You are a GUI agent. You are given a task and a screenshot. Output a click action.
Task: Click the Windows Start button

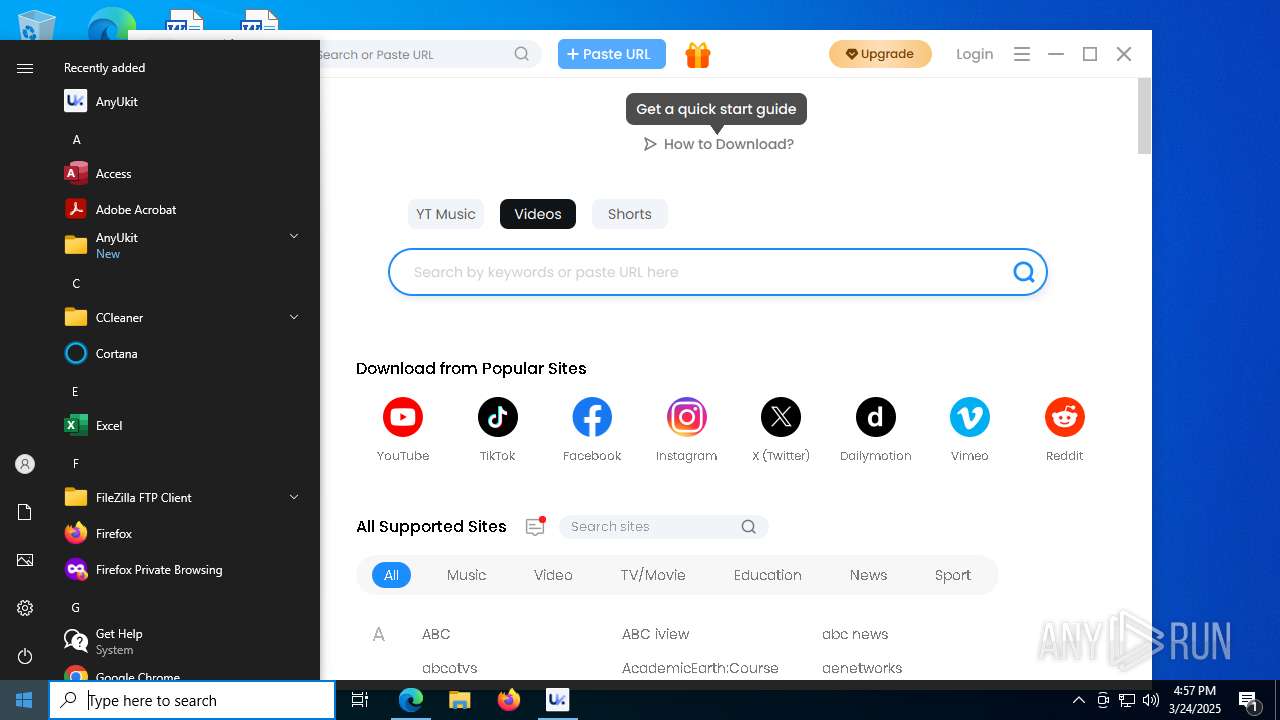pyautogui.click(x=24, y=700)
